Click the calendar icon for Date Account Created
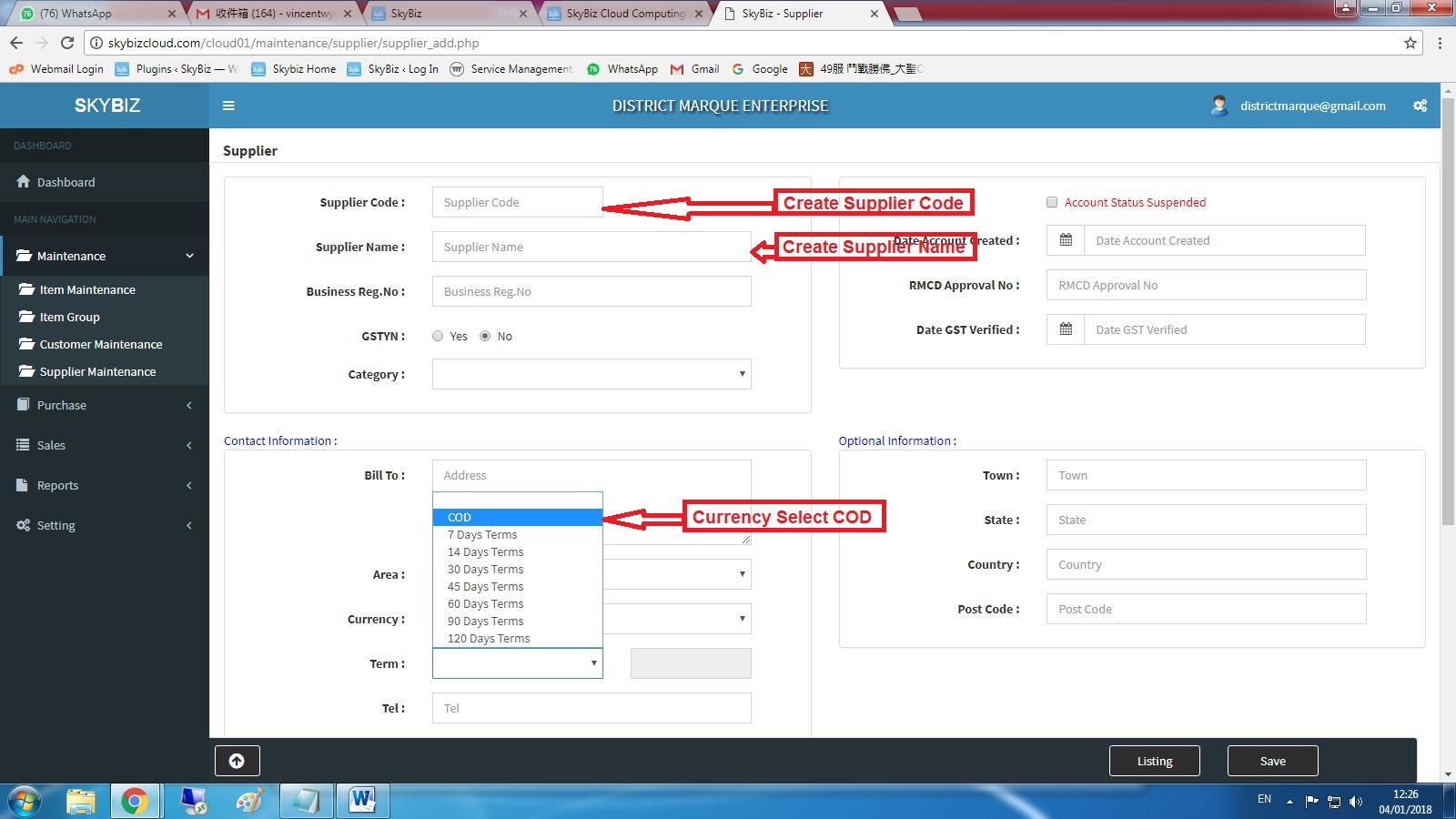 (x=1066, y=240)
